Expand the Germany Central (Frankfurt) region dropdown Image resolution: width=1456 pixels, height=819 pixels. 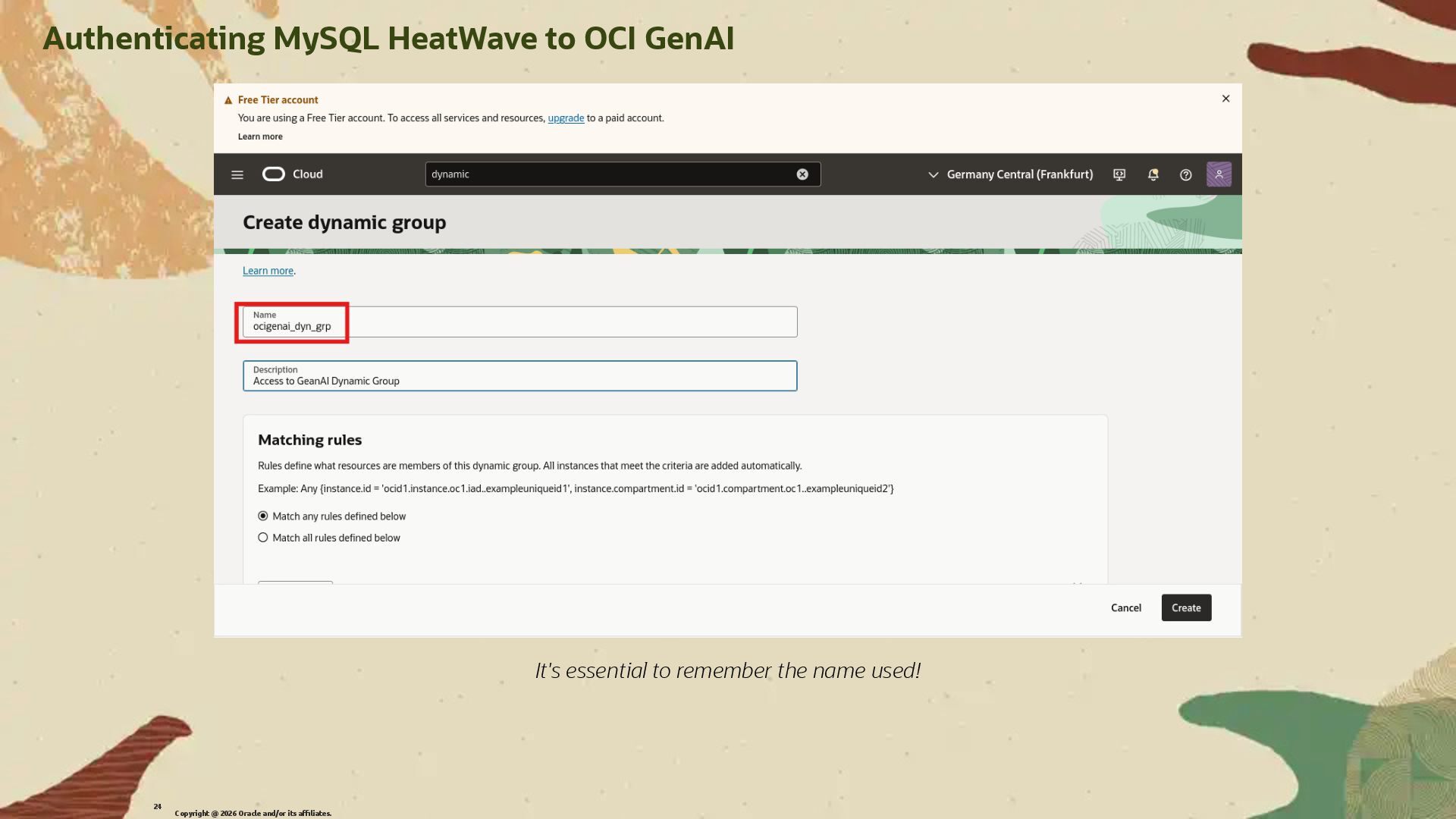click(x=1019, y=174)
